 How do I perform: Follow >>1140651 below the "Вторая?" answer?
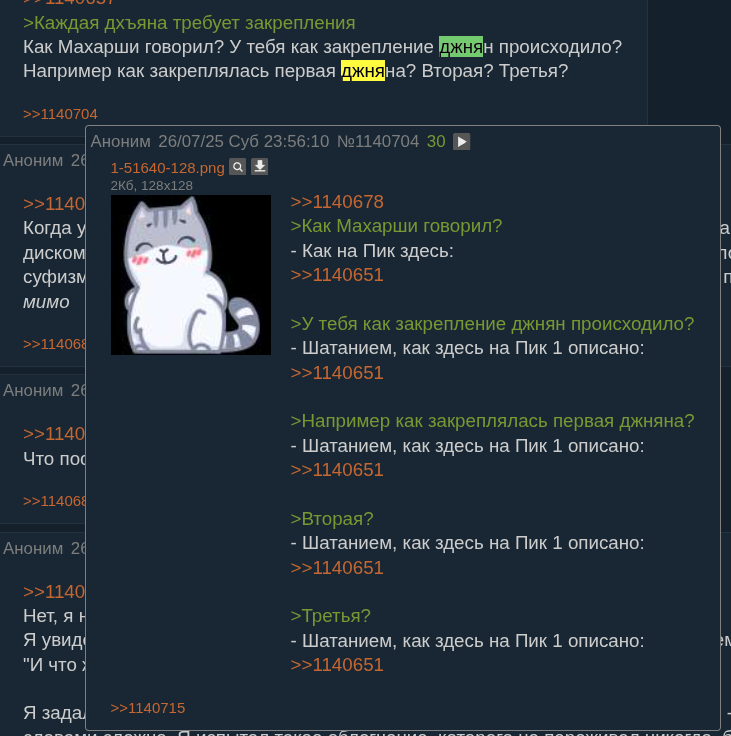[337, 567]
